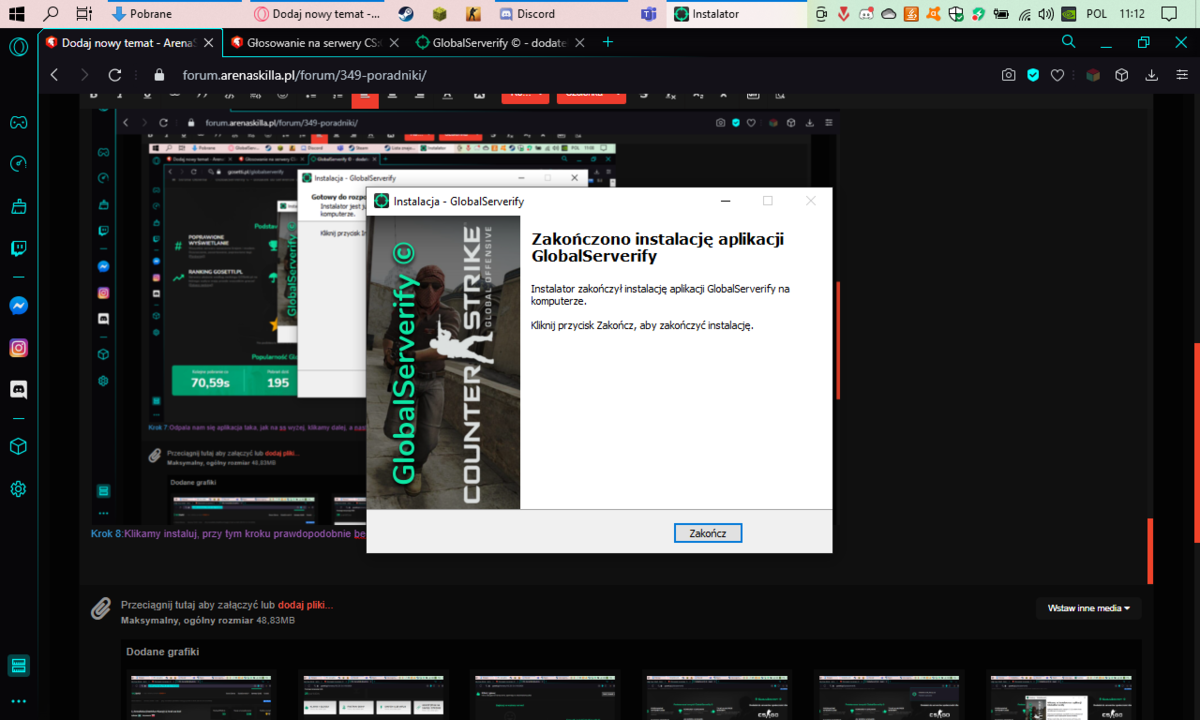Open Messenger in the browser sidebar
Image resolution: width=1200 pixels, height=720 pixels.
(18, 306)
